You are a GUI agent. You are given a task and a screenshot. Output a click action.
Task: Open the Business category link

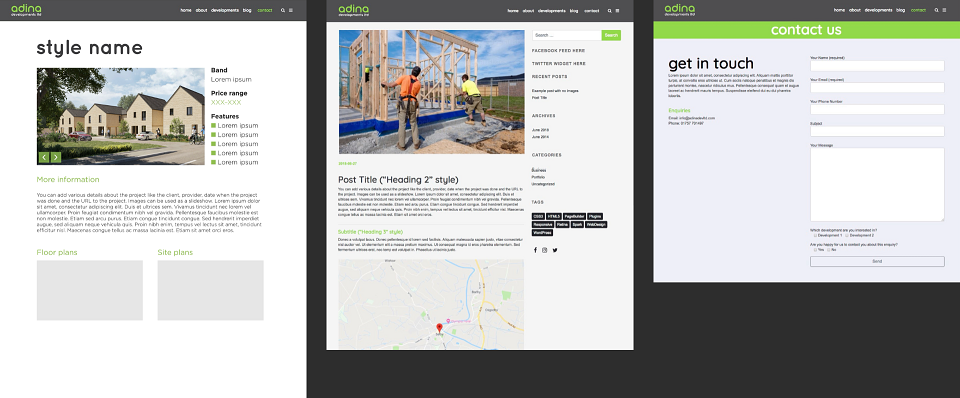539,170
